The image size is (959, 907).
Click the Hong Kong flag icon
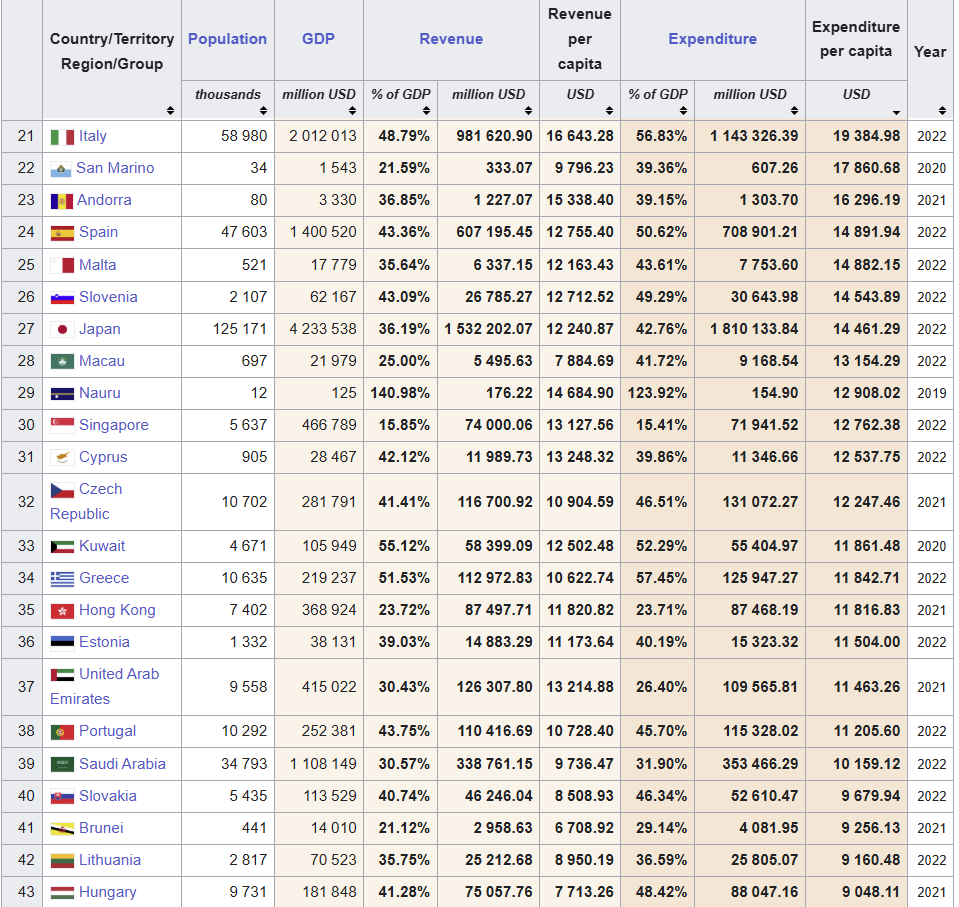(x=62, y=610)
